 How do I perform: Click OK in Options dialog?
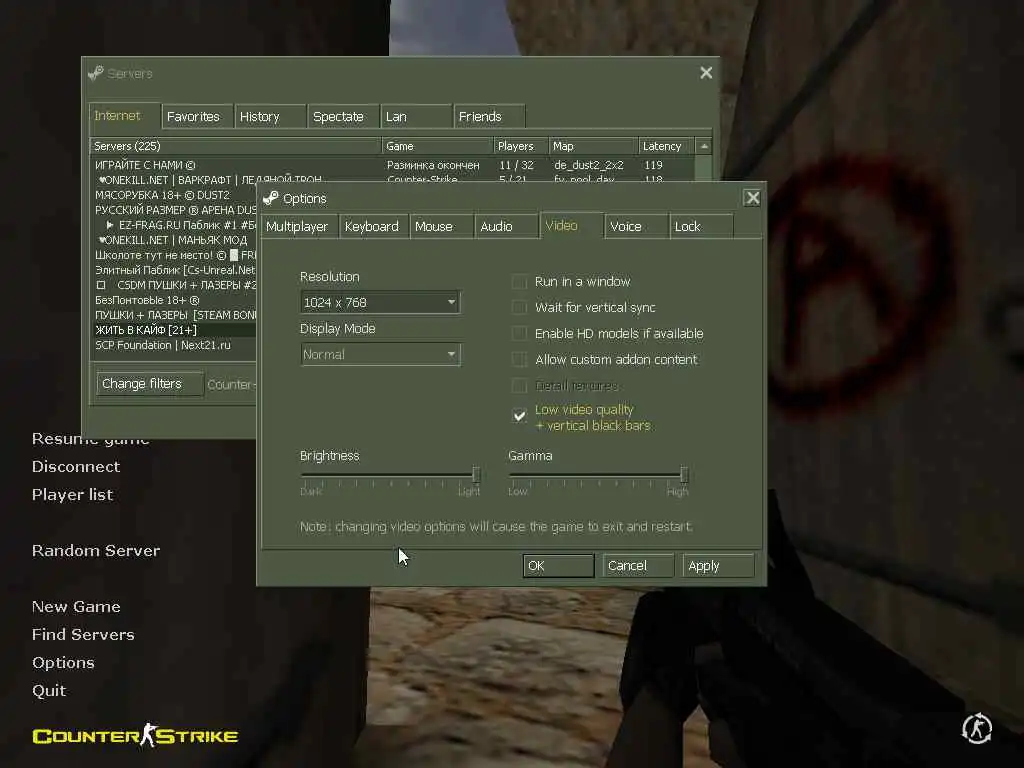[558, 566]
